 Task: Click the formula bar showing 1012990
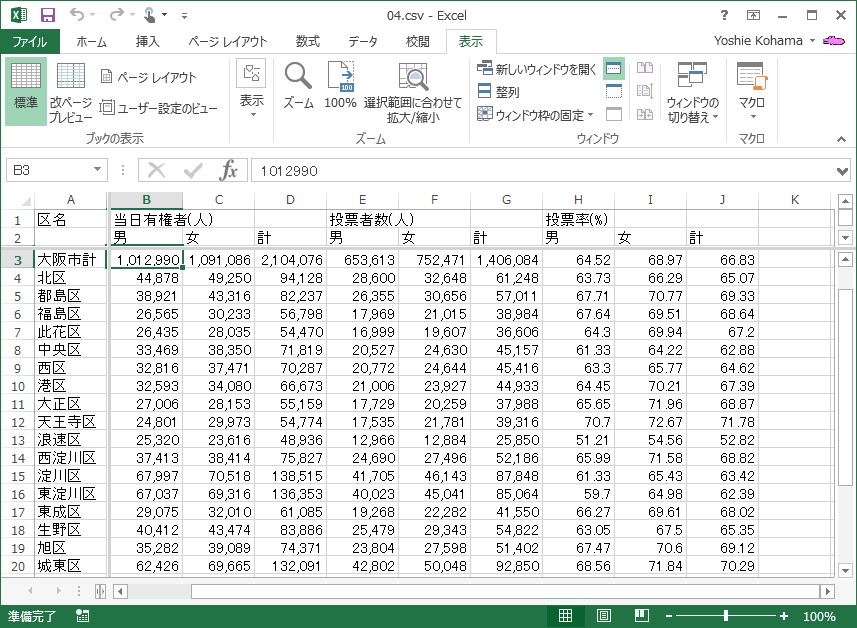point(542,171)
